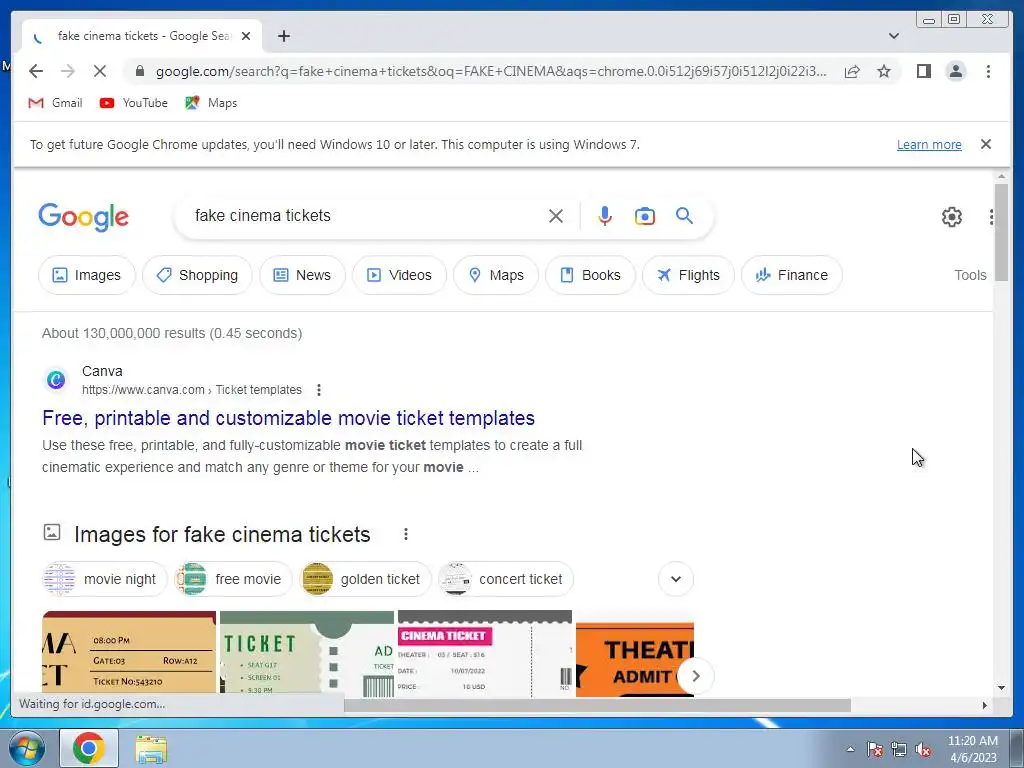Open the Maps bookmark
The image size is (1024, 768).
[x=211, y=103]
